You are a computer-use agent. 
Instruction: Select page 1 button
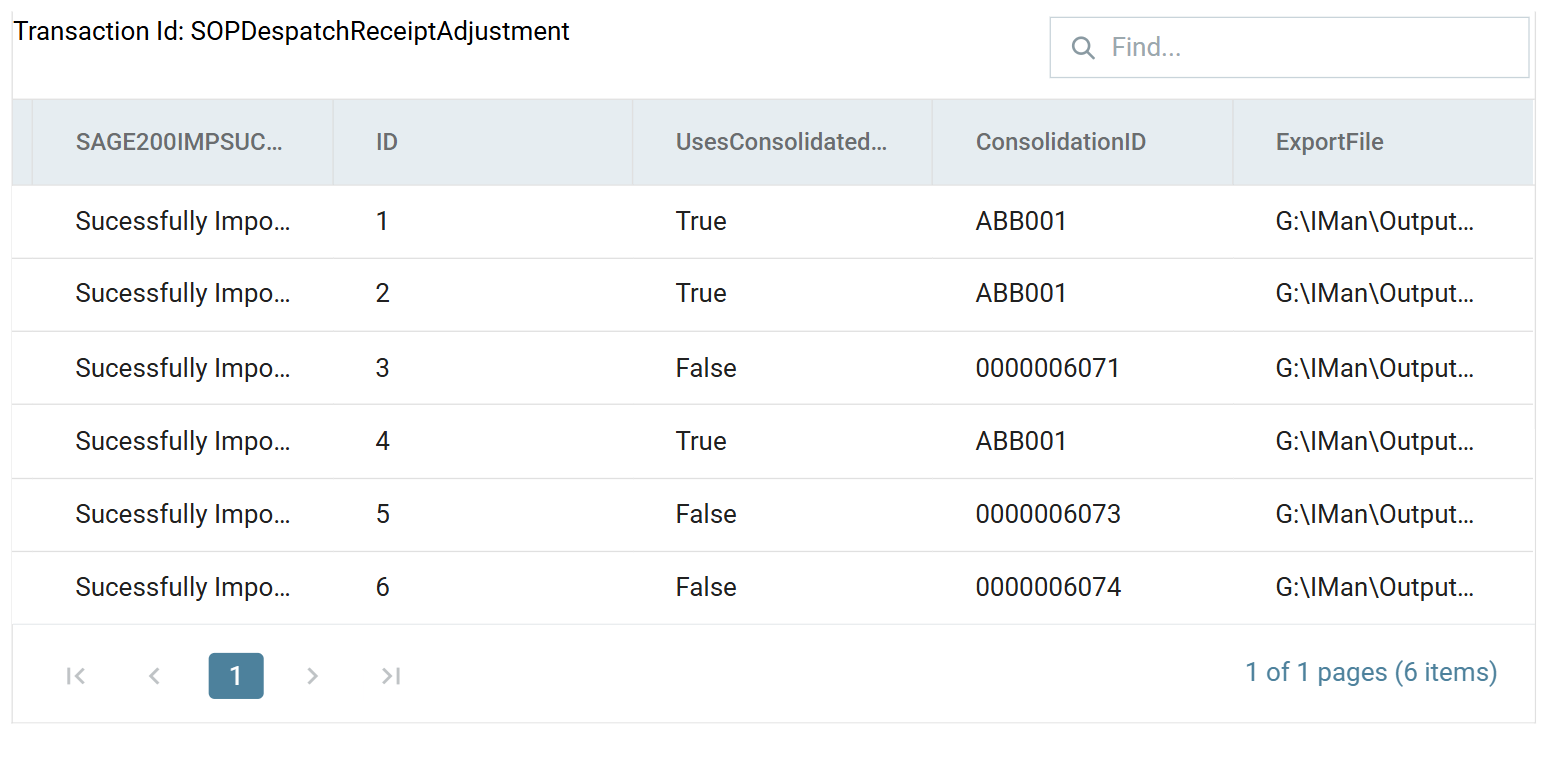click(x=236, y=676)
